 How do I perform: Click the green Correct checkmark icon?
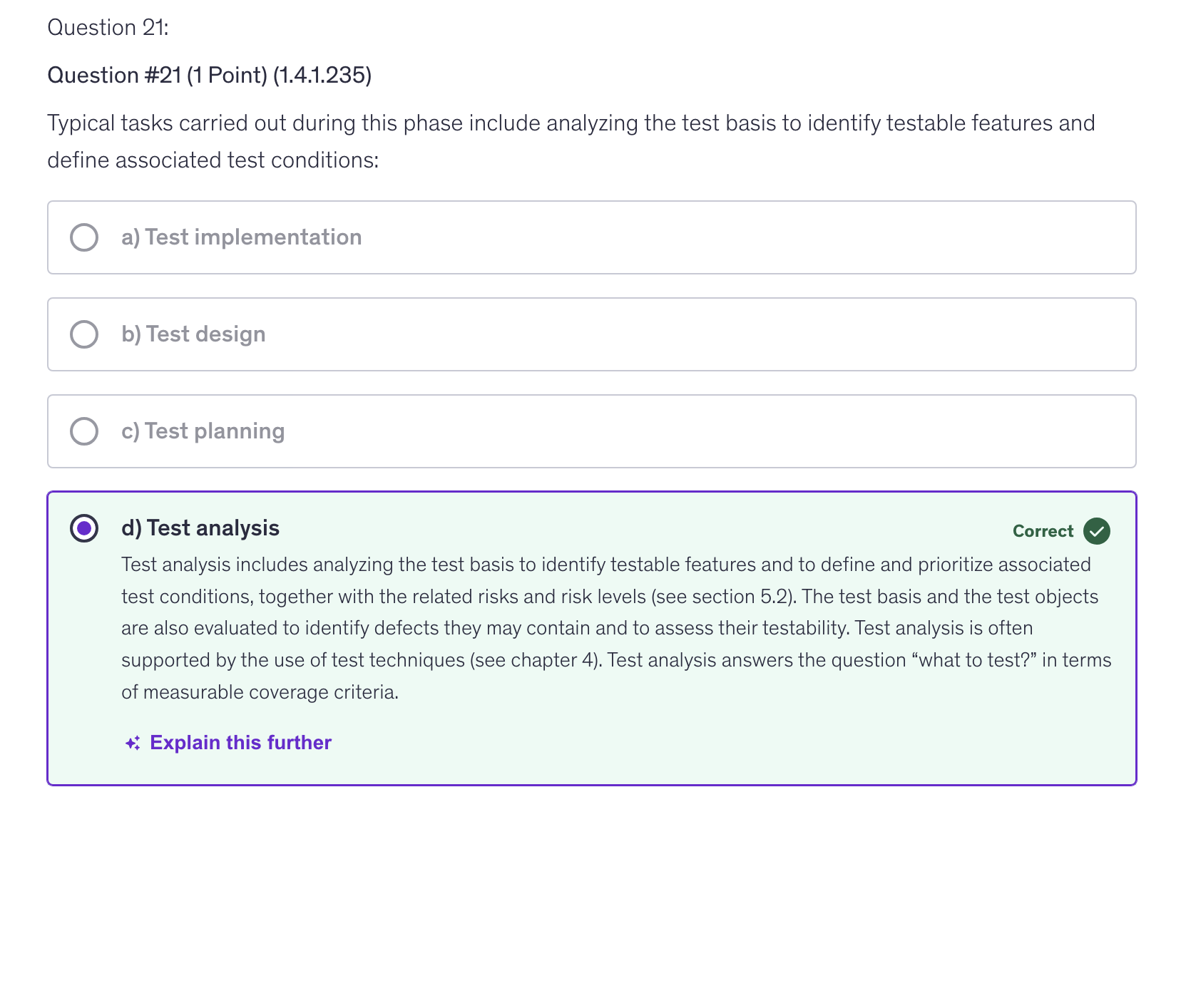(x=1096, y=531)
